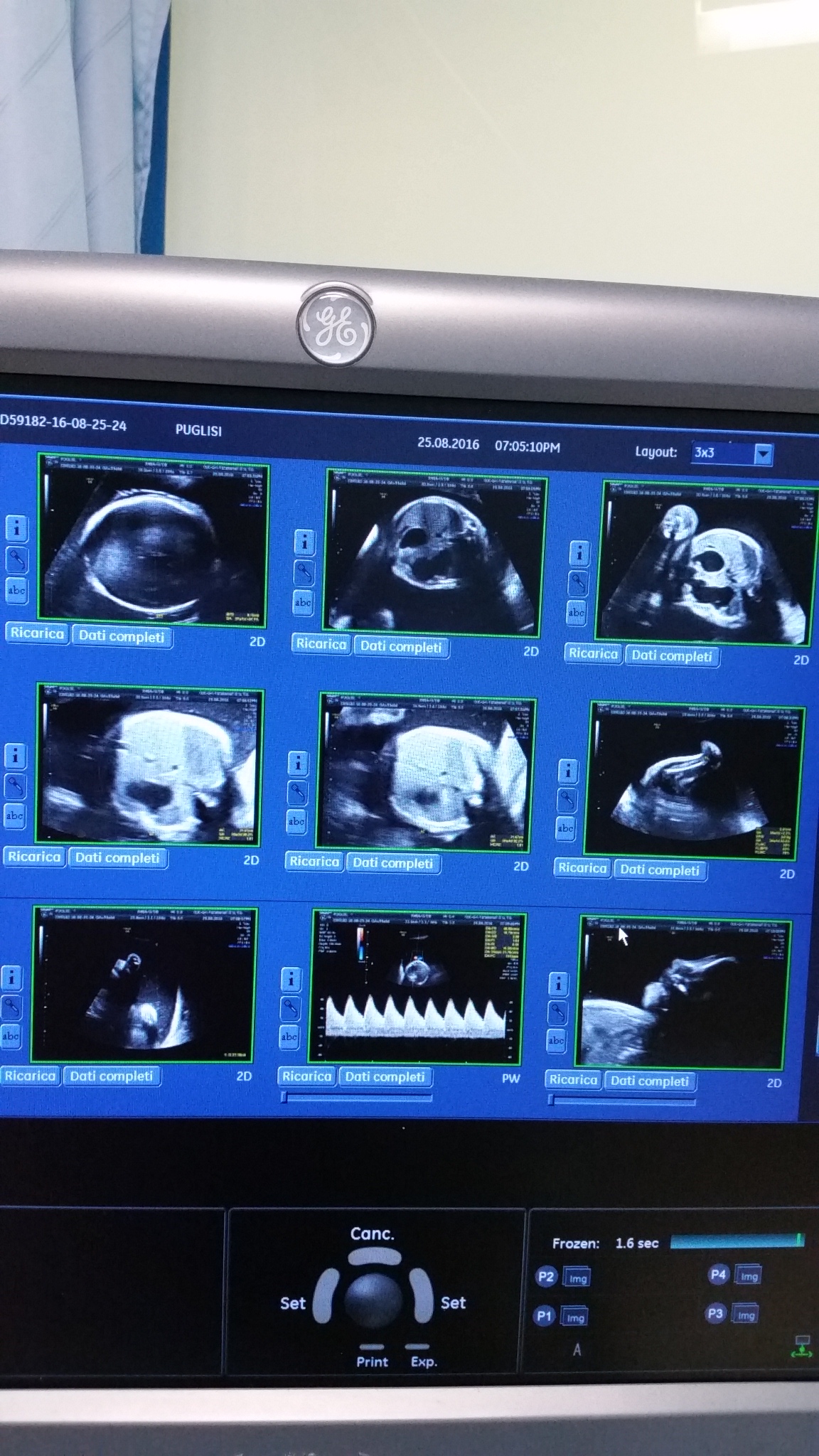
Task: Click the Img icon next to P4
Action: [x=749, y=1275]
